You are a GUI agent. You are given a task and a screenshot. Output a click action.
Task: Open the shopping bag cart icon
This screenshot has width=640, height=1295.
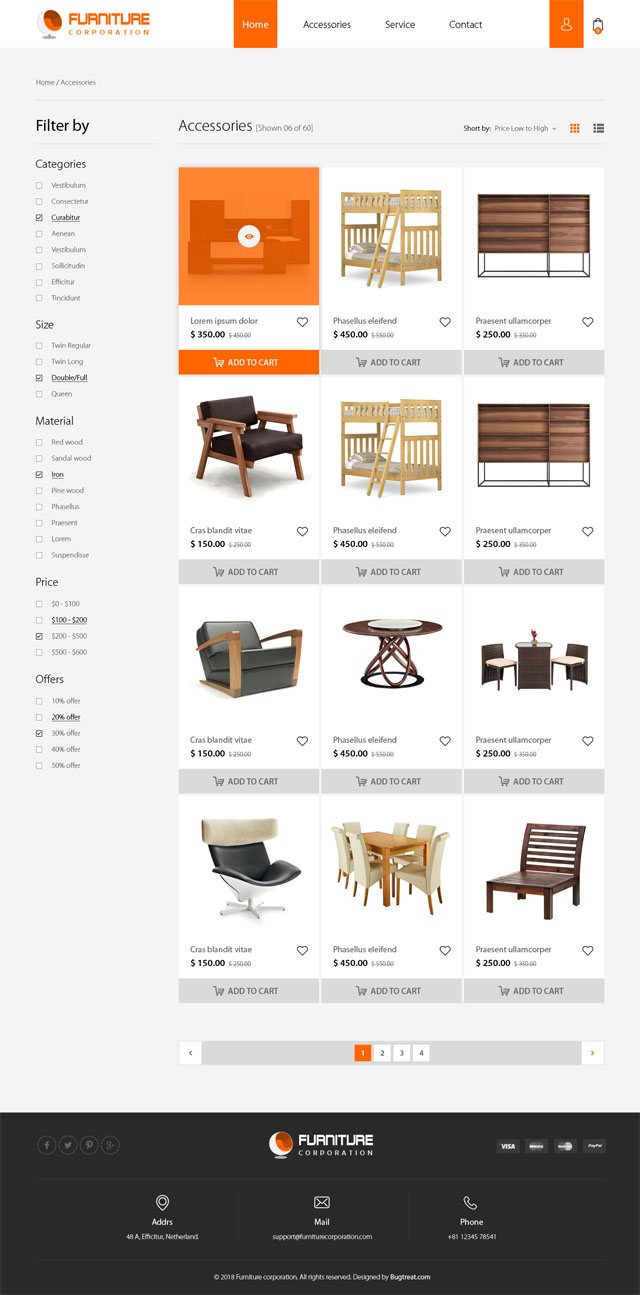598,25
